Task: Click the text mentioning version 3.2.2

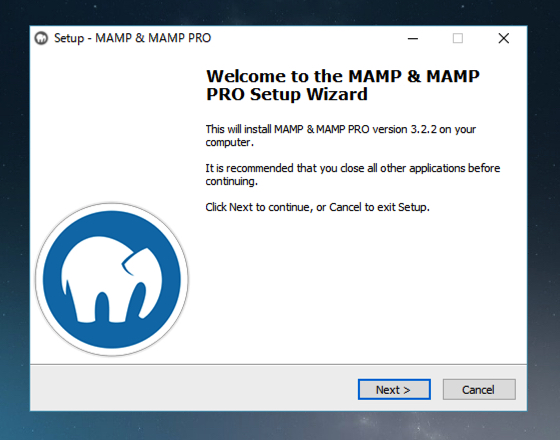Action: (341, 136)
